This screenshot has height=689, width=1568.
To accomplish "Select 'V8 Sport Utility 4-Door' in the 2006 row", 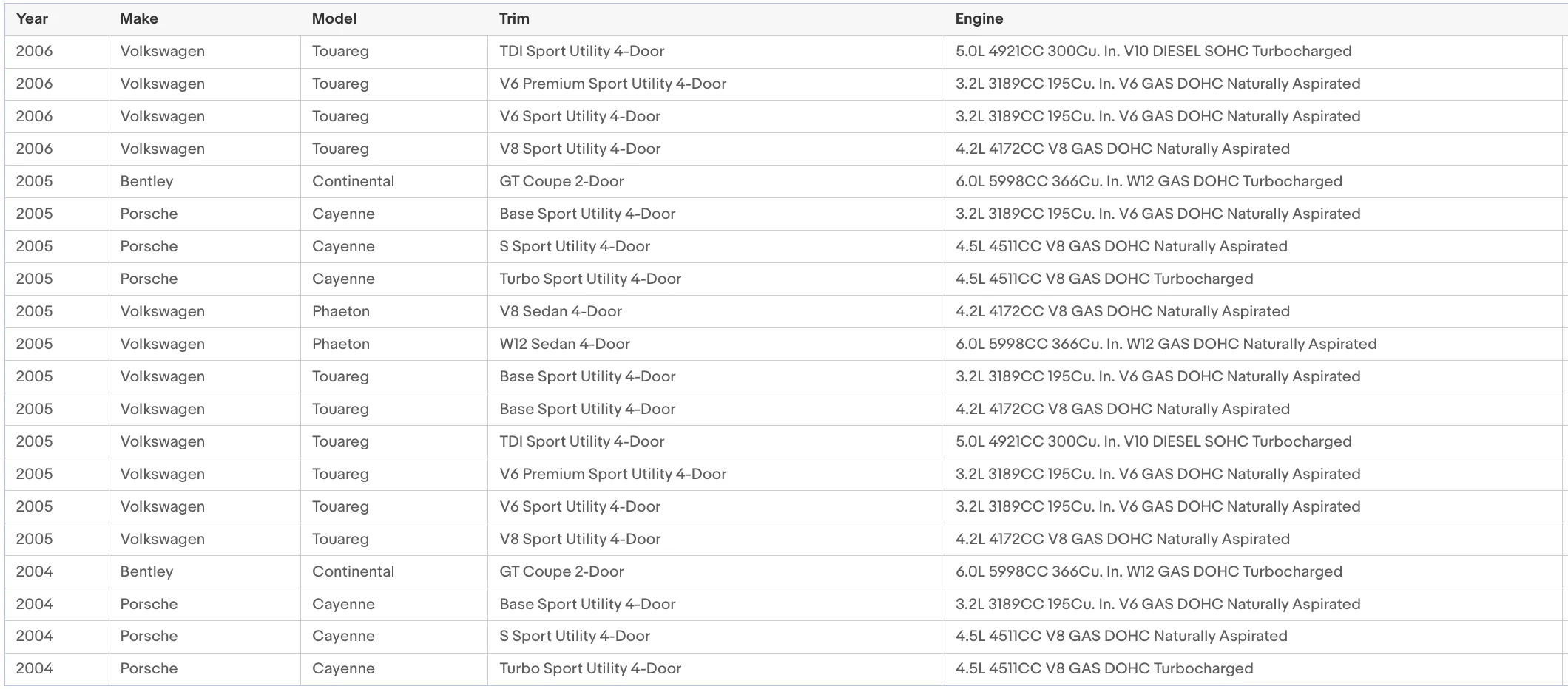I will [580, 149].
